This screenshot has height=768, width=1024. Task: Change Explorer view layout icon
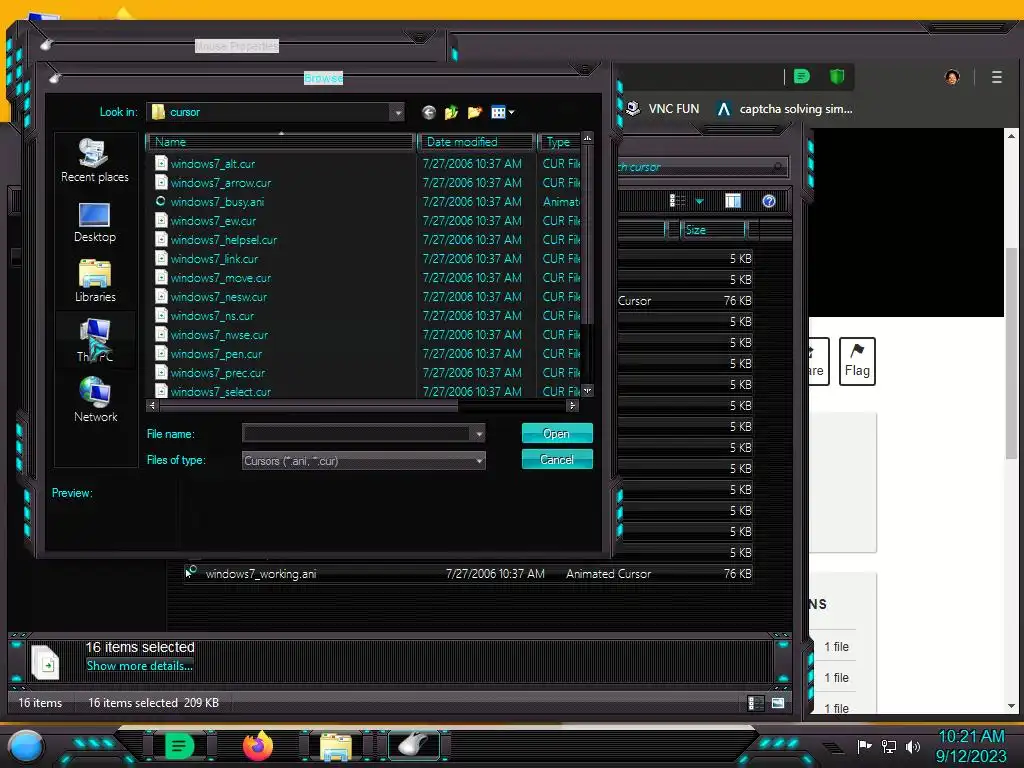(677, 201)
